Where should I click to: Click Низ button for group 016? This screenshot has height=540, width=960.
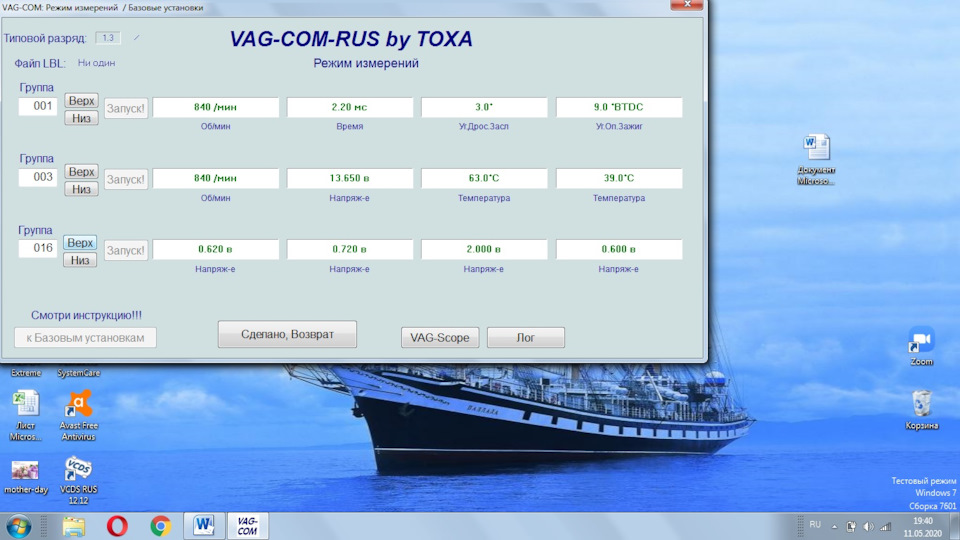(x=80, y=260)
